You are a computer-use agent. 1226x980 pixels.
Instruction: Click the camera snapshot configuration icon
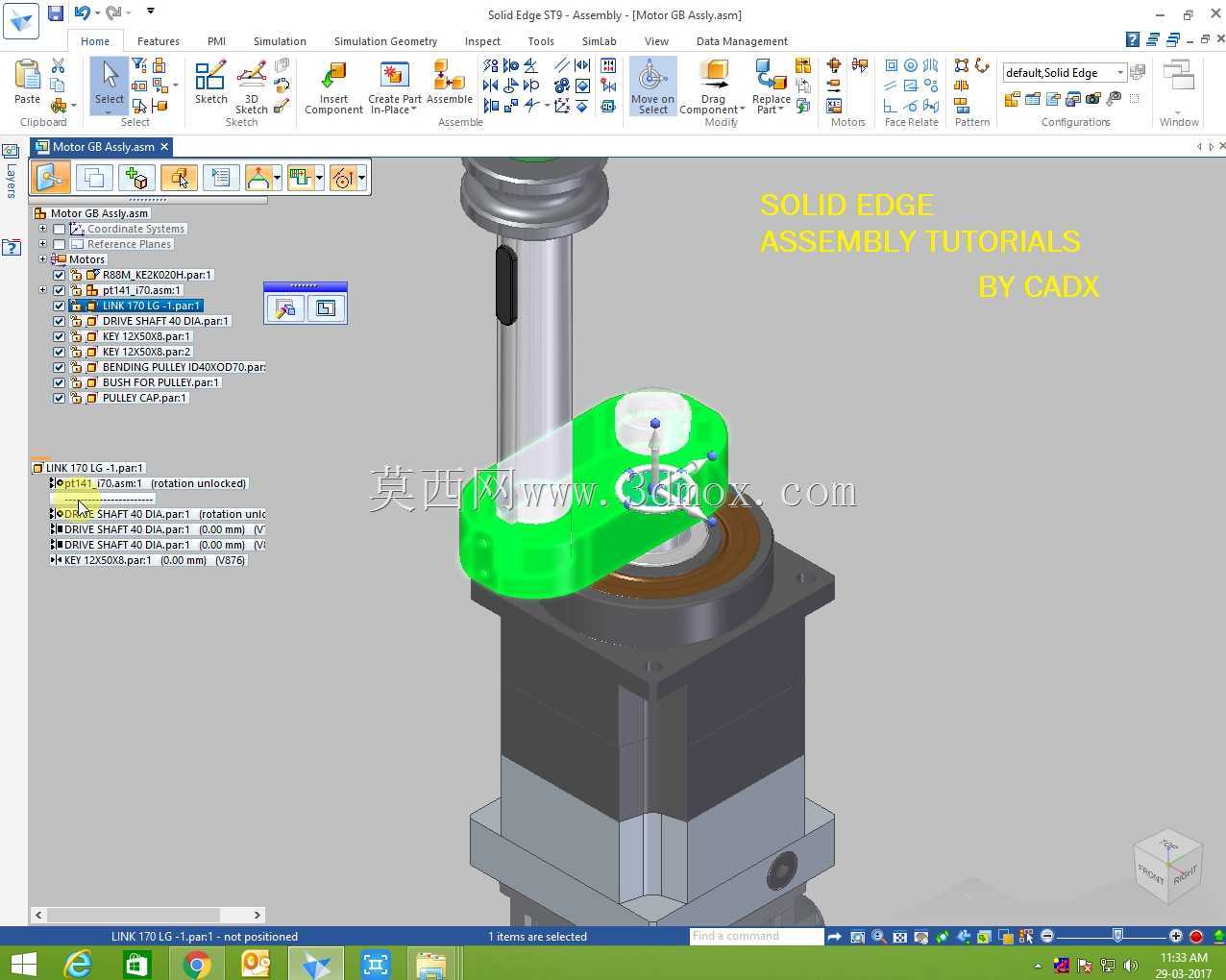click(x=1093, y=98)
